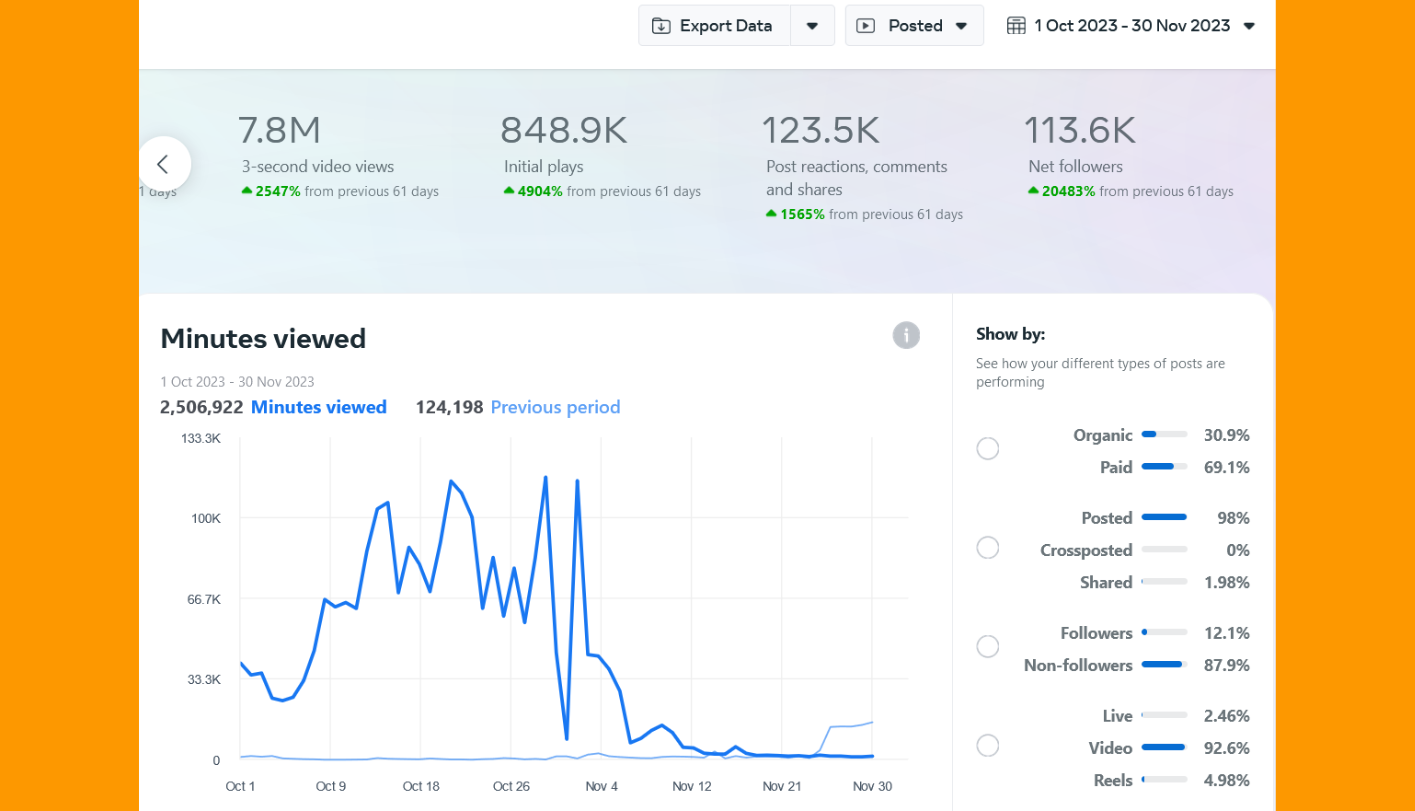Viewport: 1415px width, 811px height.
Task: Click the Paid percentage progress bar
Action: [1163, 467]
